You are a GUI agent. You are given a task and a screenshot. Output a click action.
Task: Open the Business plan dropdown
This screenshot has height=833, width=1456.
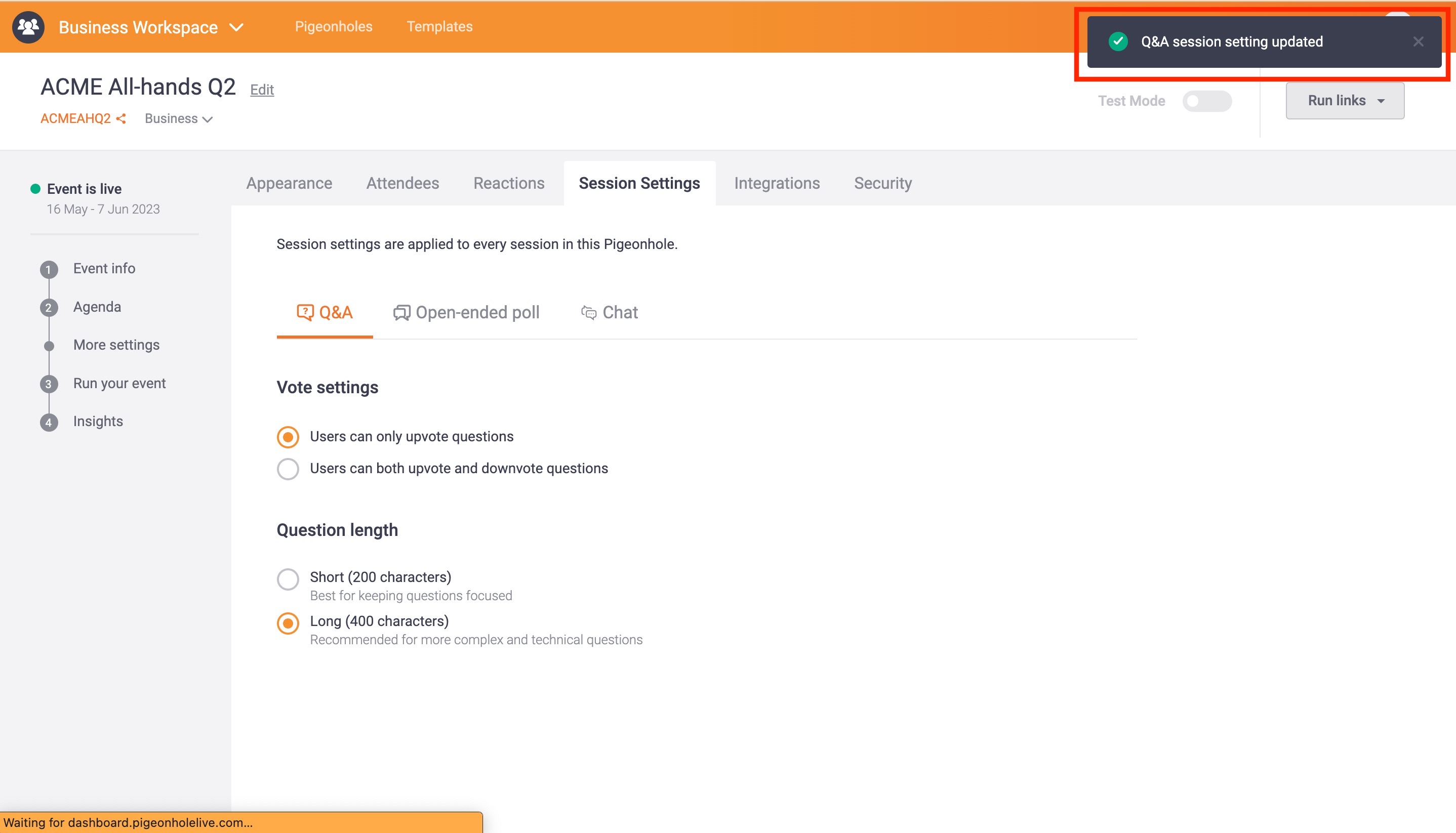(179, 118)
